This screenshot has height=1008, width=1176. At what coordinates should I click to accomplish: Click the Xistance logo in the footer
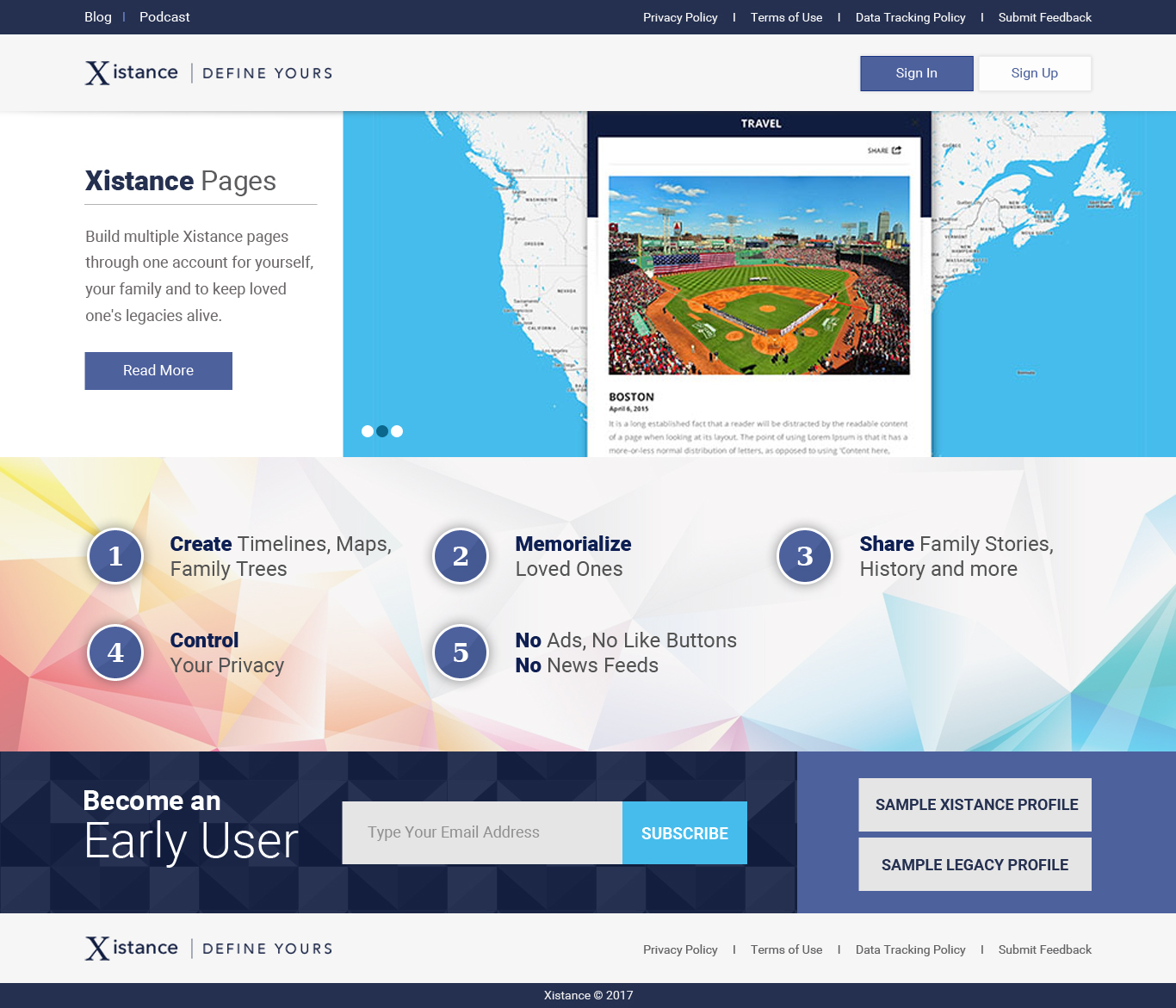132,949
